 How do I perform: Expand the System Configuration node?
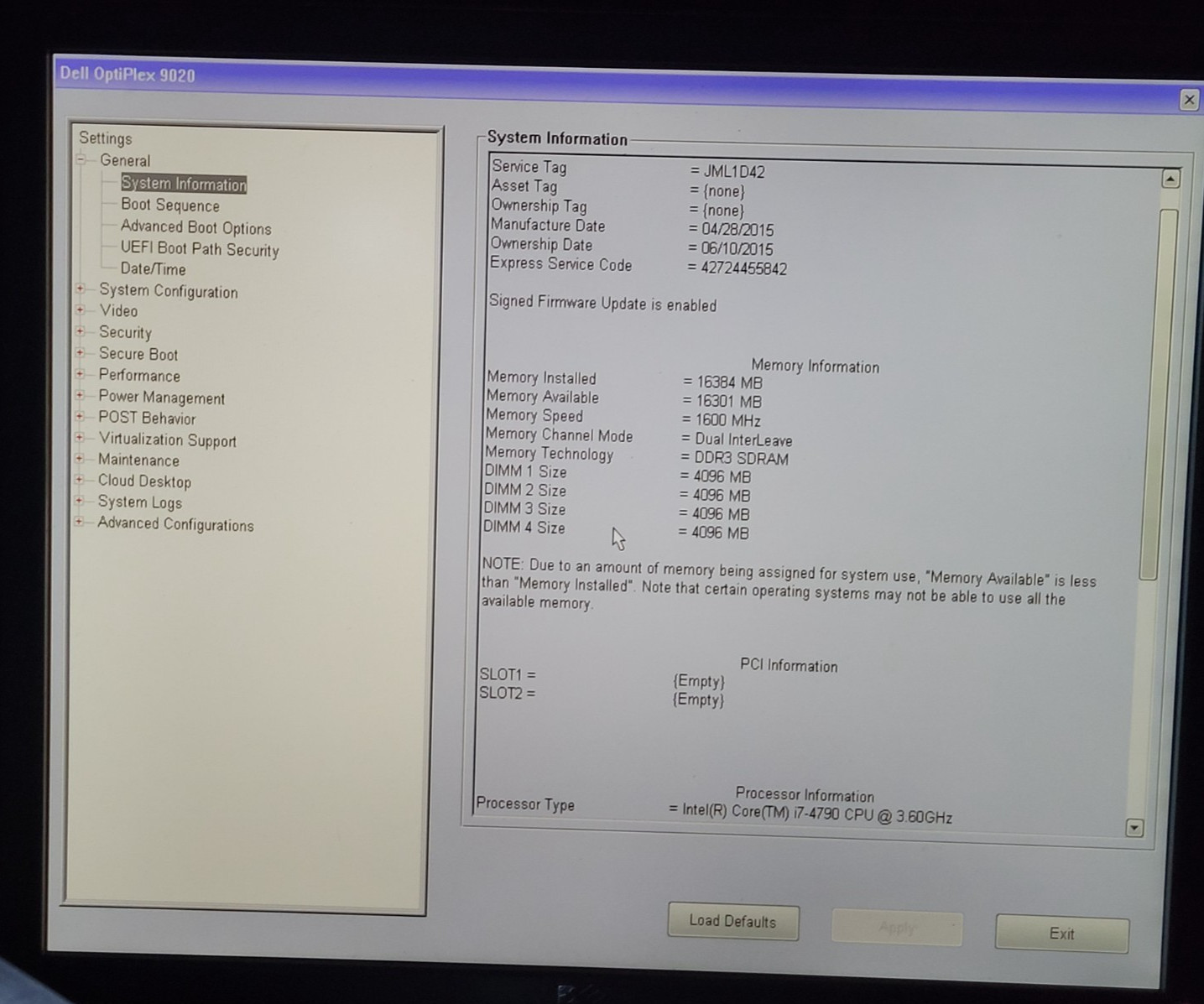(x=81, y=289)
